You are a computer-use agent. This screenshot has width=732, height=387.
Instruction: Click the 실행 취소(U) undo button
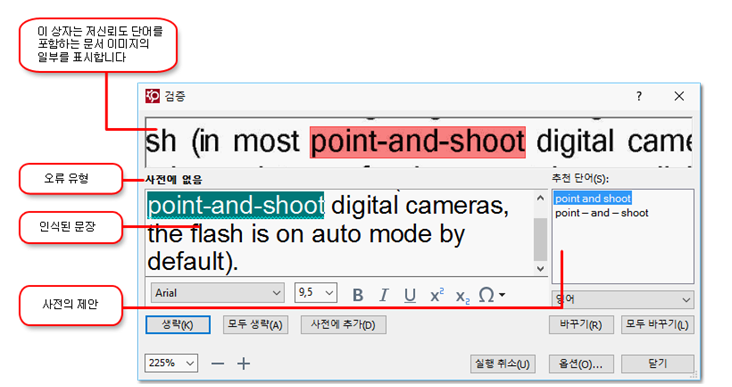pyautogui.click(x=503, y=364)
